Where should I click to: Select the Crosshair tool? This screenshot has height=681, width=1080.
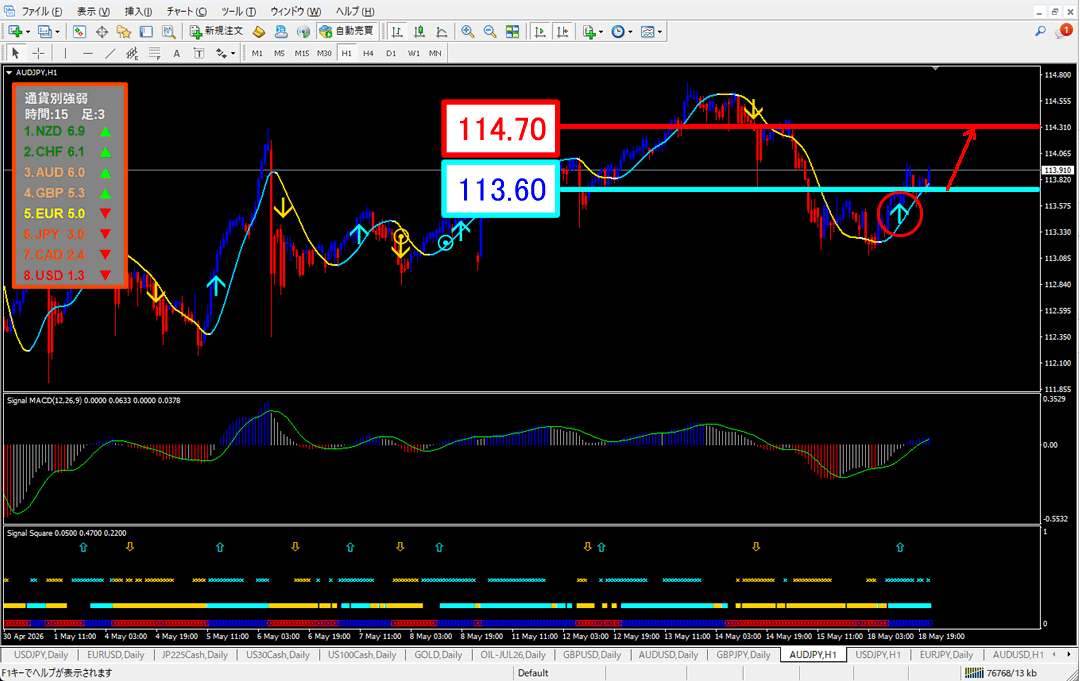(39, 53)
